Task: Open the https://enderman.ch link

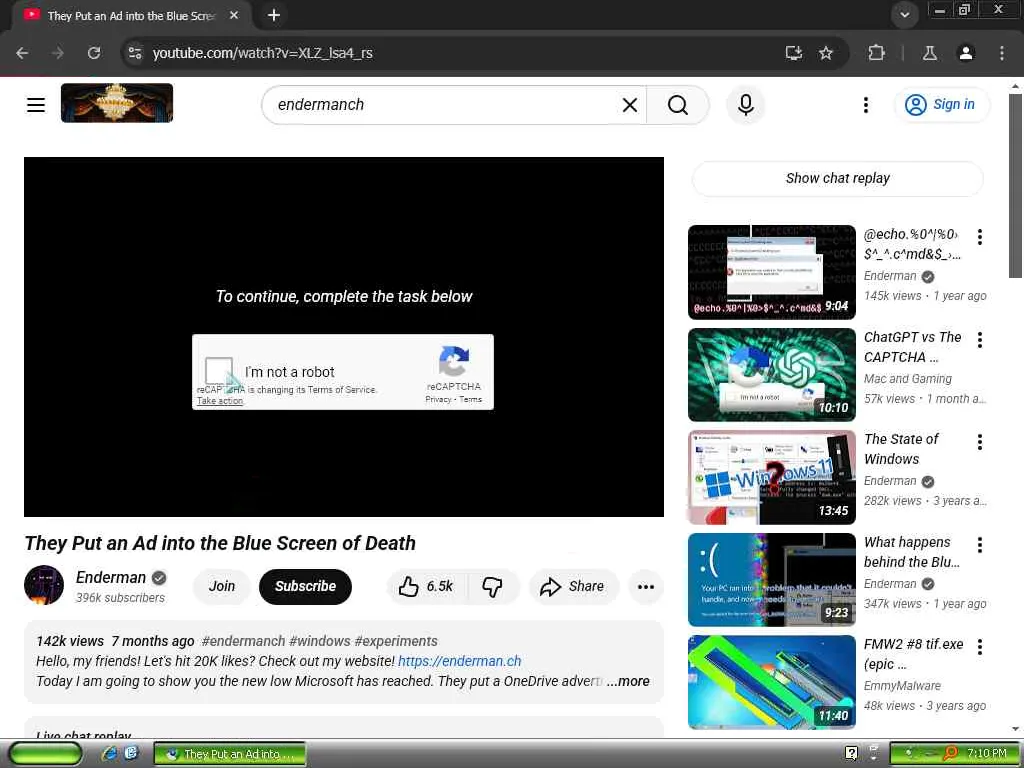Action: [460, 661]
